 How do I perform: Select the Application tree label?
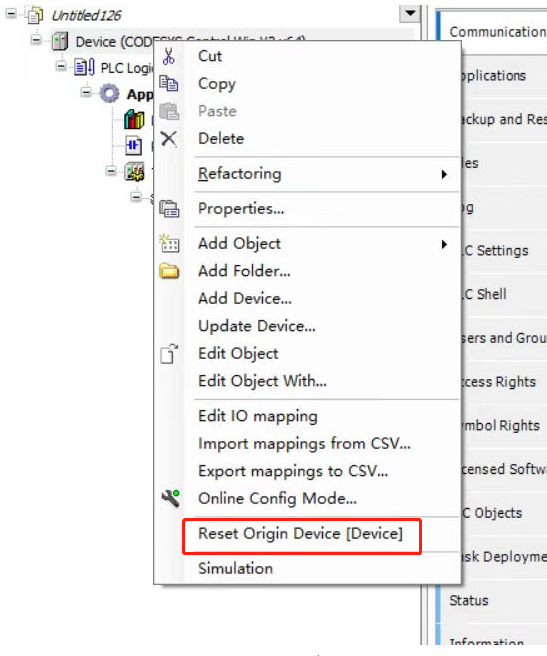[x=140, y=95]
